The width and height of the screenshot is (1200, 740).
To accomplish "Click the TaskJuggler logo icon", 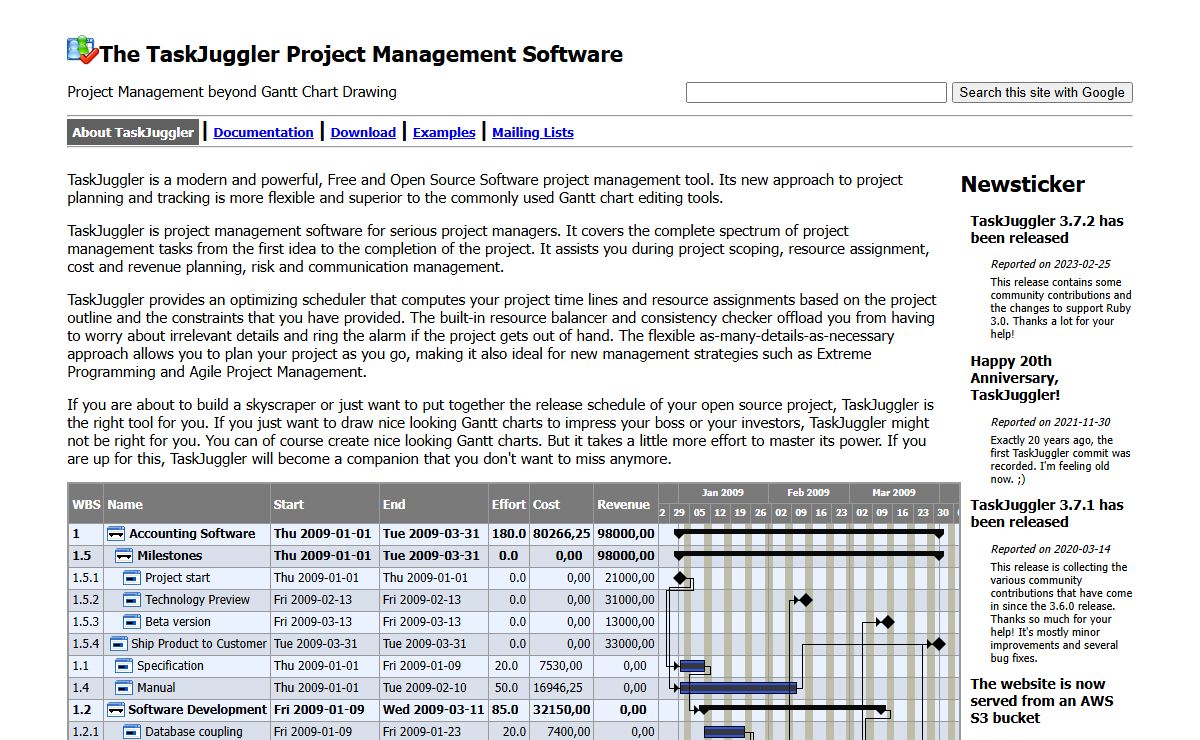I will [x=82, y=50].
